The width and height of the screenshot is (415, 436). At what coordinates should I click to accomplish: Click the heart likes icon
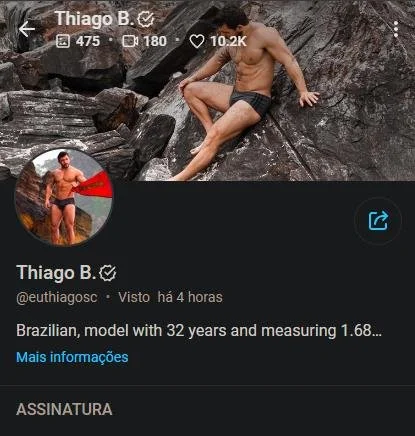[x=197, y=41]
